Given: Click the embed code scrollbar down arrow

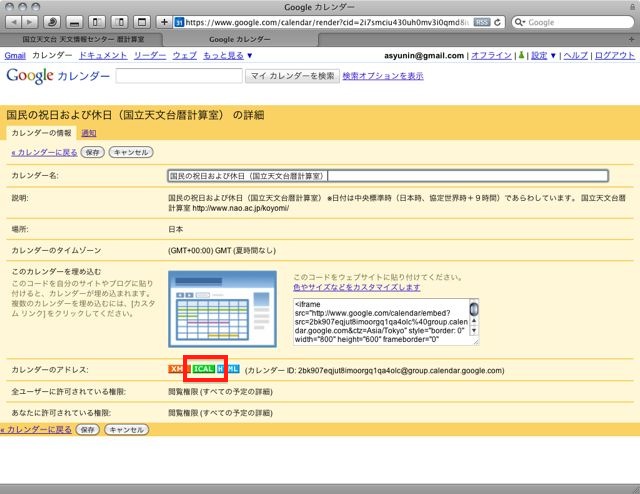Looking at the screenshot, I should 474,331.
